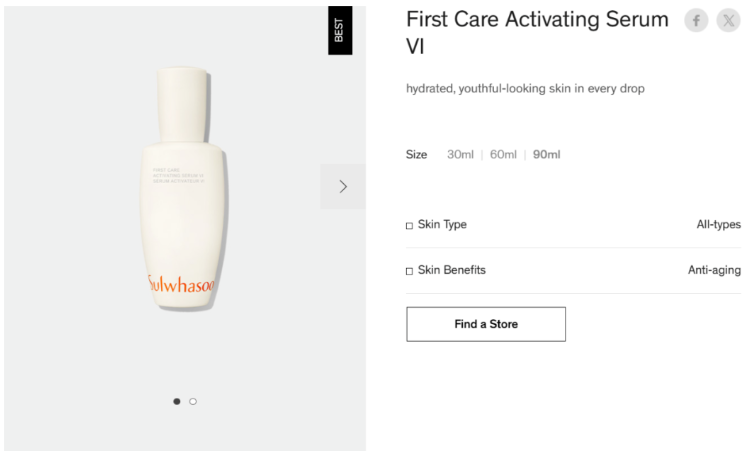749x457 pixels.
Task: Select the 90ml size option
Action: click(547, 154)
